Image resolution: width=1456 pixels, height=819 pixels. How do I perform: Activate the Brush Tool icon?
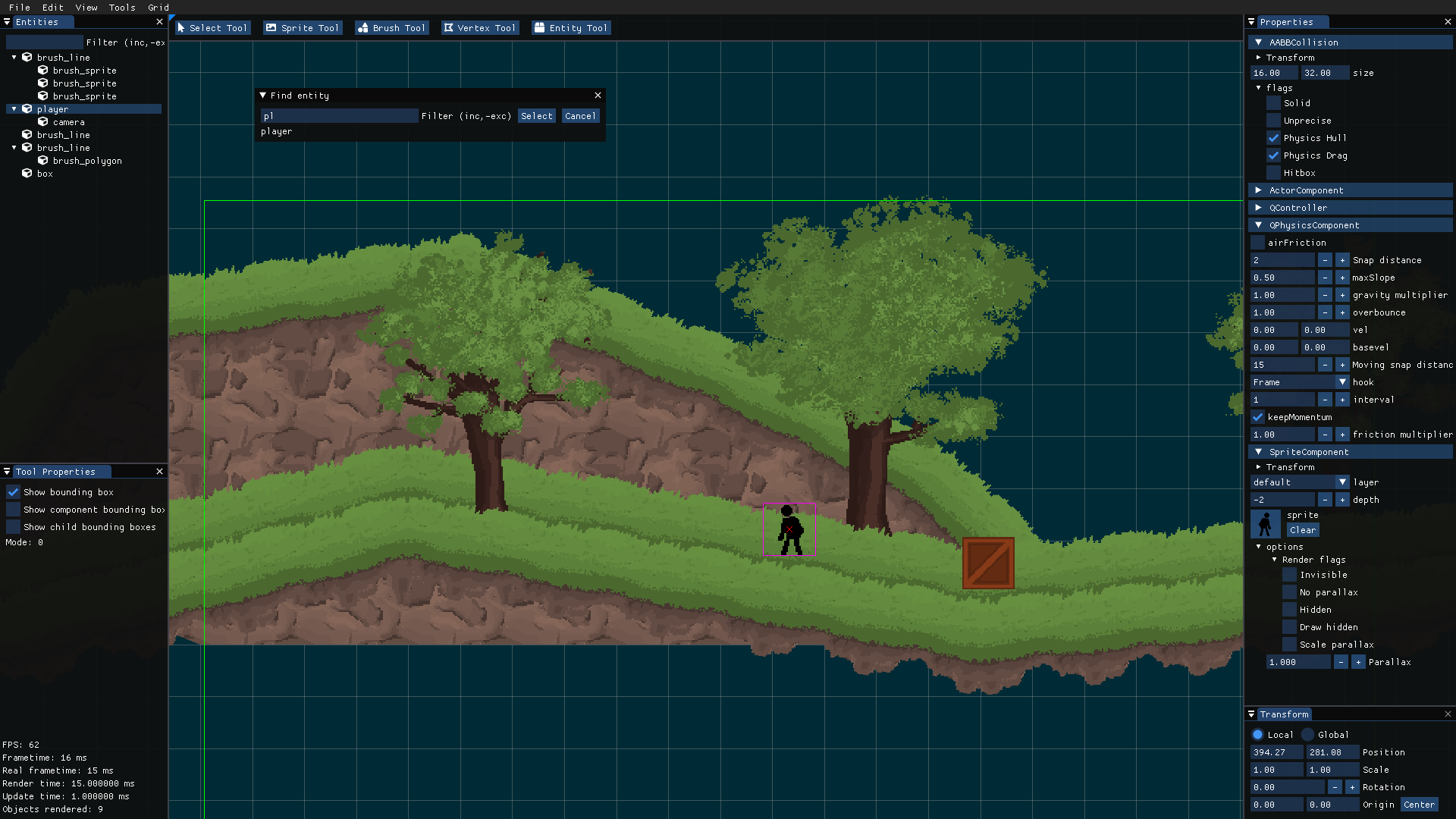pyautogui.click(x=363, y=28)
